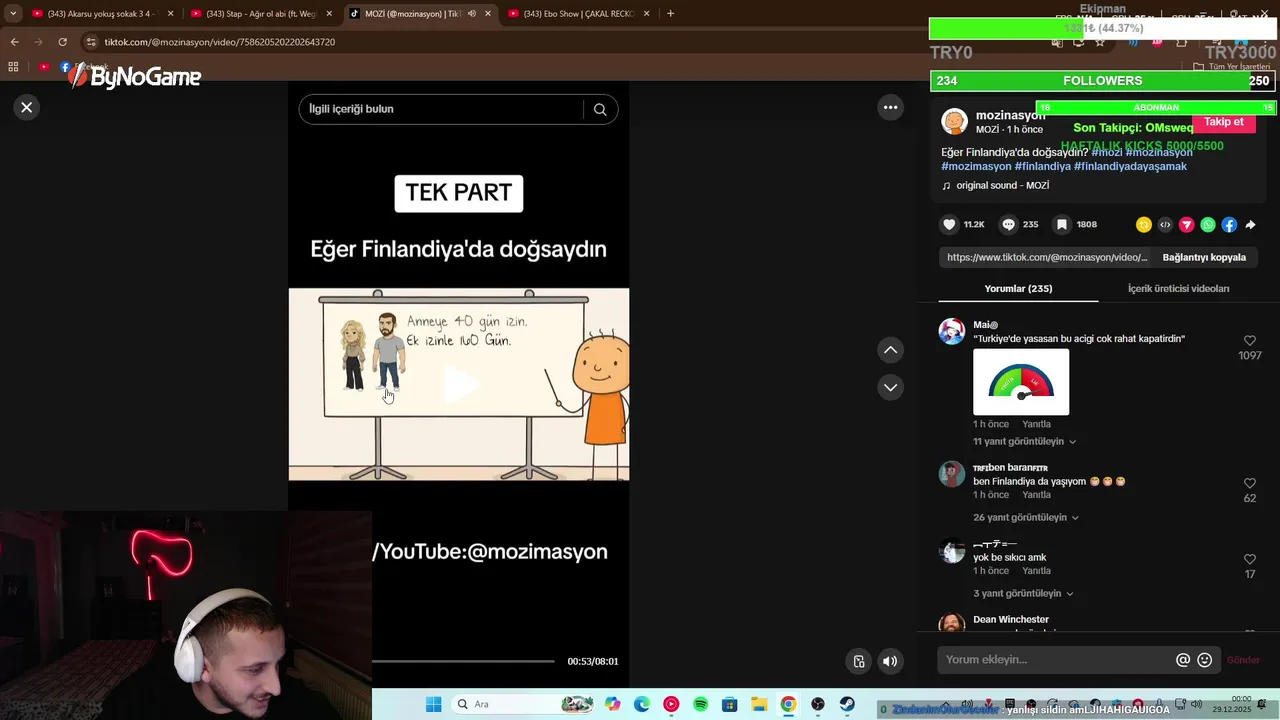Open File Explorer from the taskbar
1280x720 pixels.
coord(759,704)
